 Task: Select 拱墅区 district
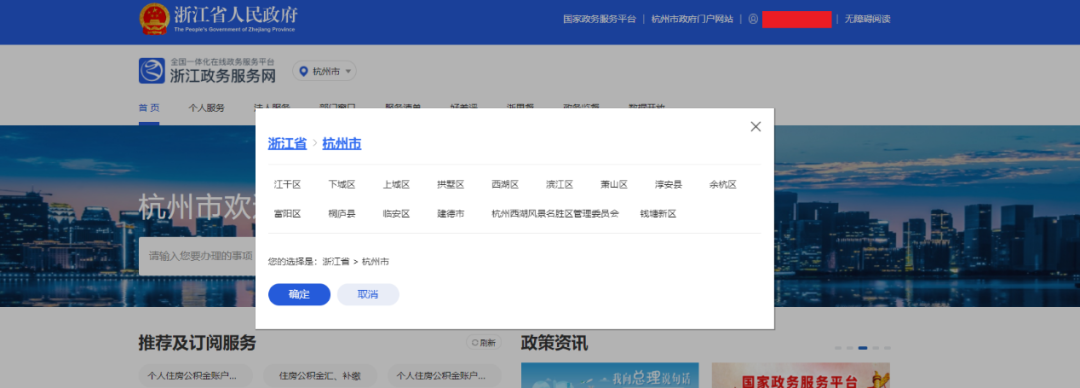(x=450, y=185)
